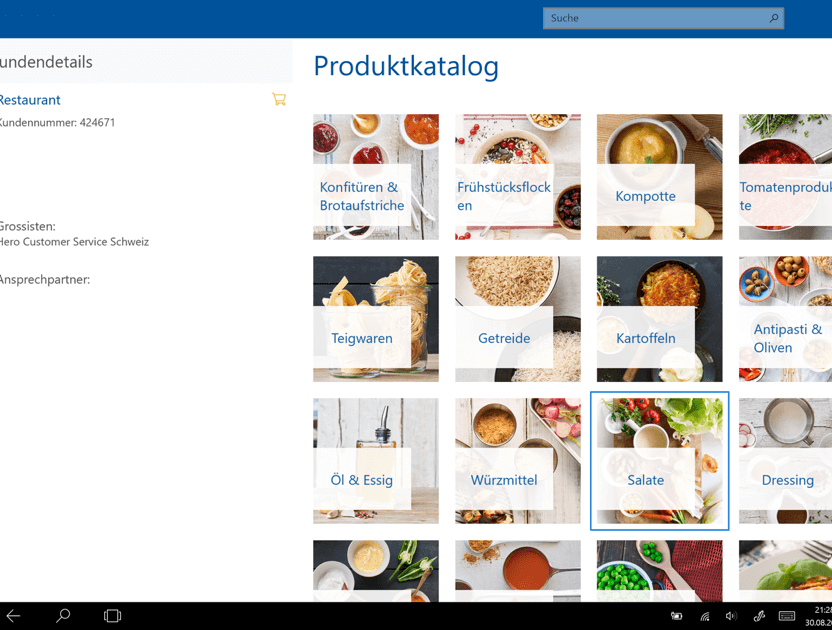Open the Kompotte product category
The width and height of the screenshot is (832, 630).
coord(659,177)
